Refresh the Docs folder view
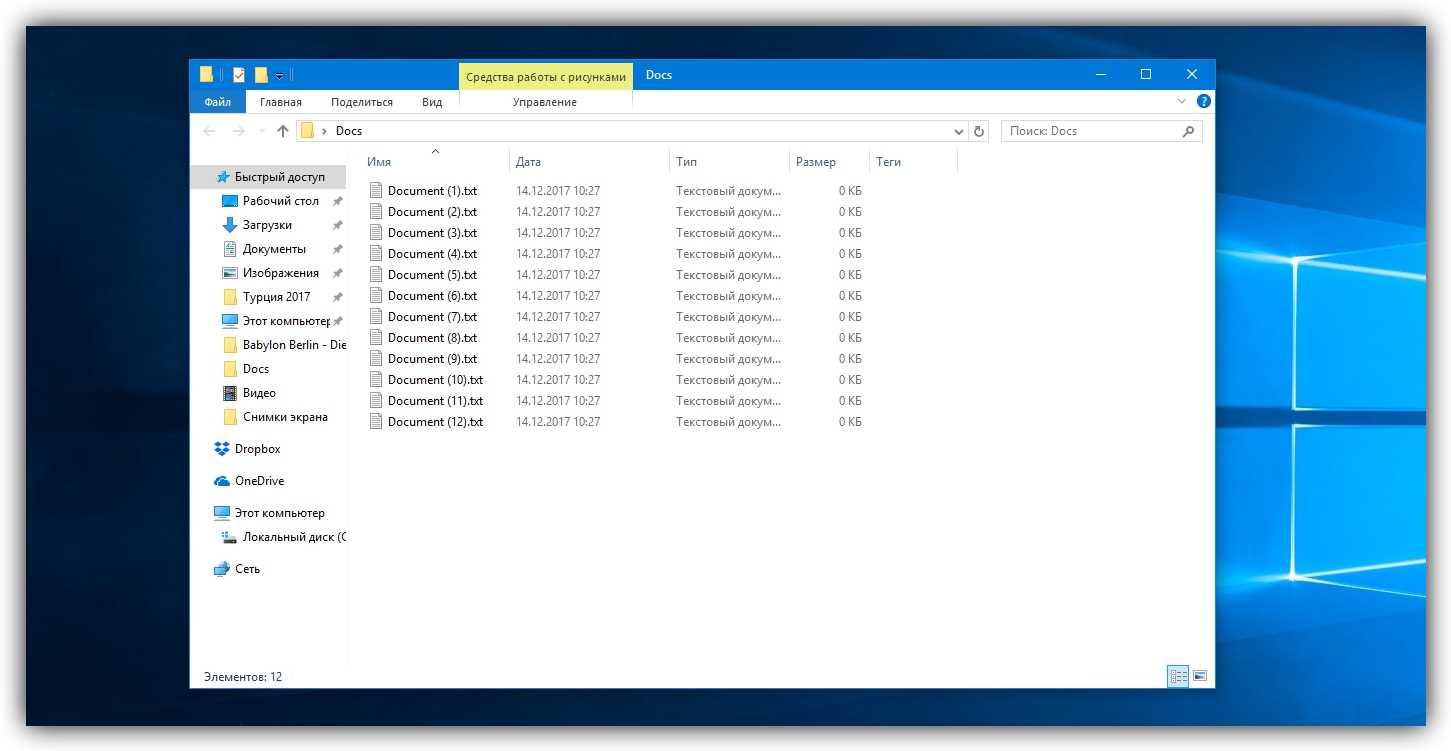The width and height of the screenshot is (1451, 751). point(979,131)
